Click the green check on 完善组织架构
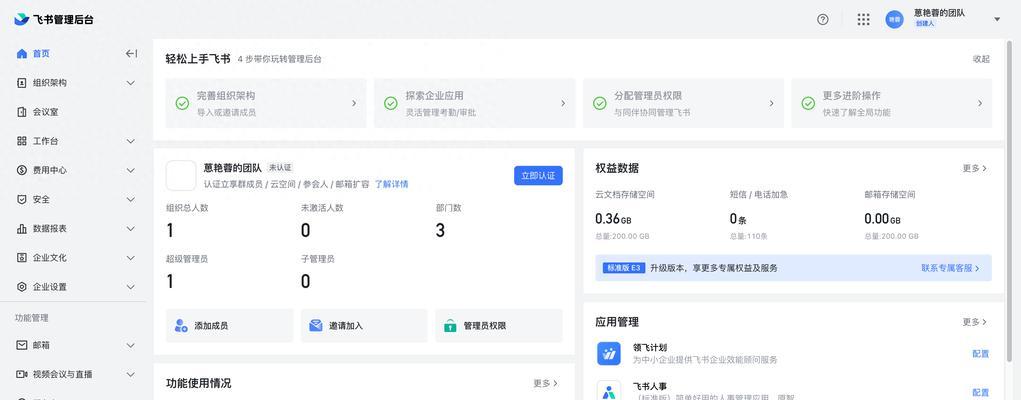Screen dimensions: 1021x400 182,103
